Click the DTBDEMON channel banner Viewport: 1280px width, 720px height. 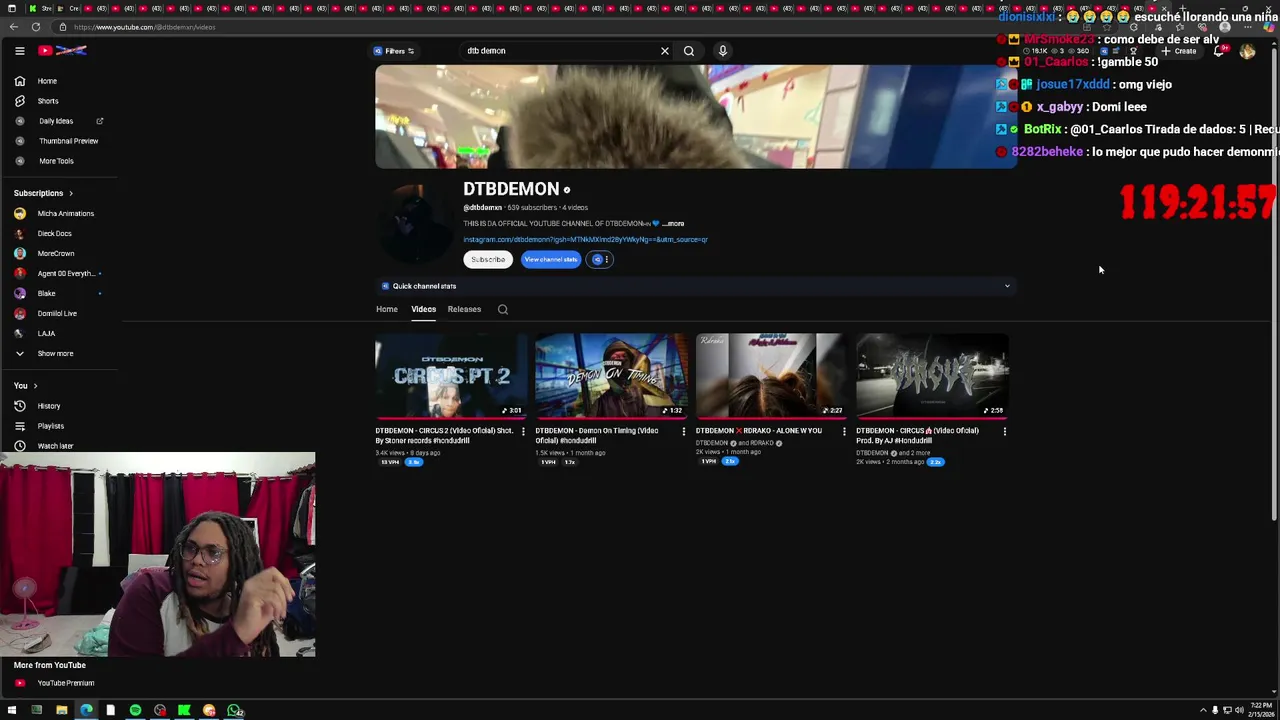(696, 117)
